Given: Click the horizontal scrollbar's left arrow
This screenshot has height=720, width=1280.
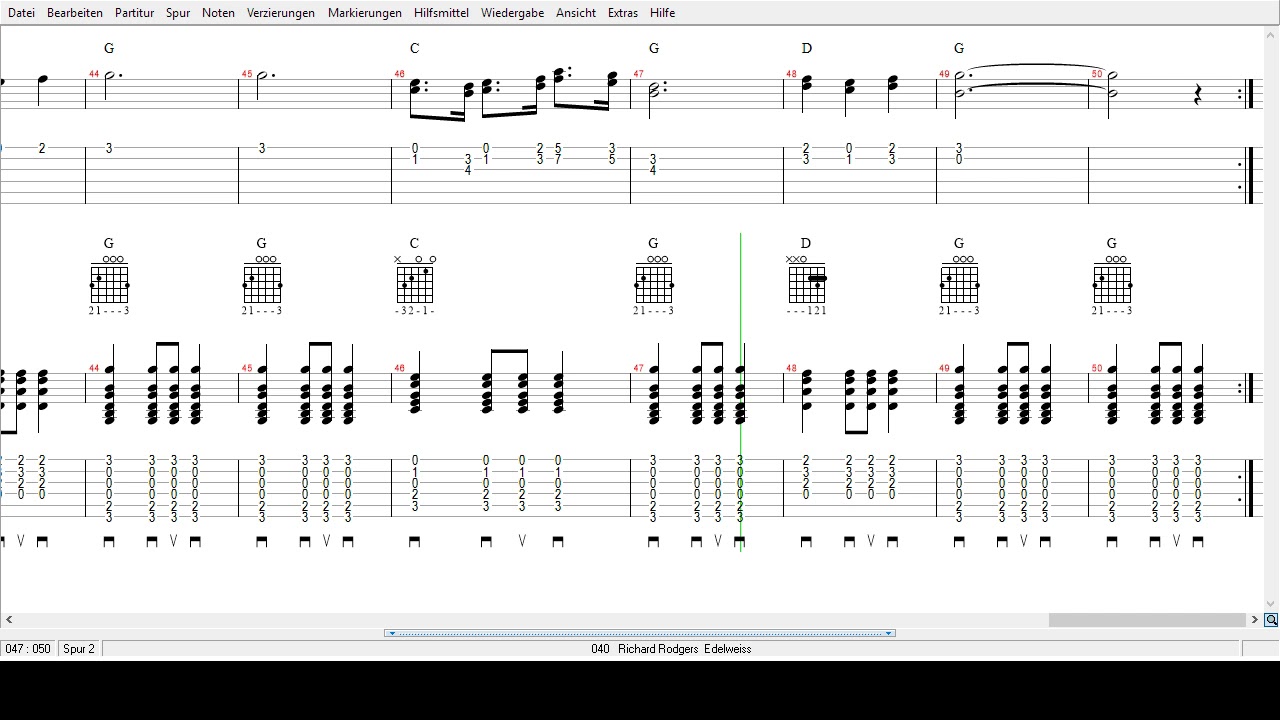Looking at the screenshot, I should [9, 620].
